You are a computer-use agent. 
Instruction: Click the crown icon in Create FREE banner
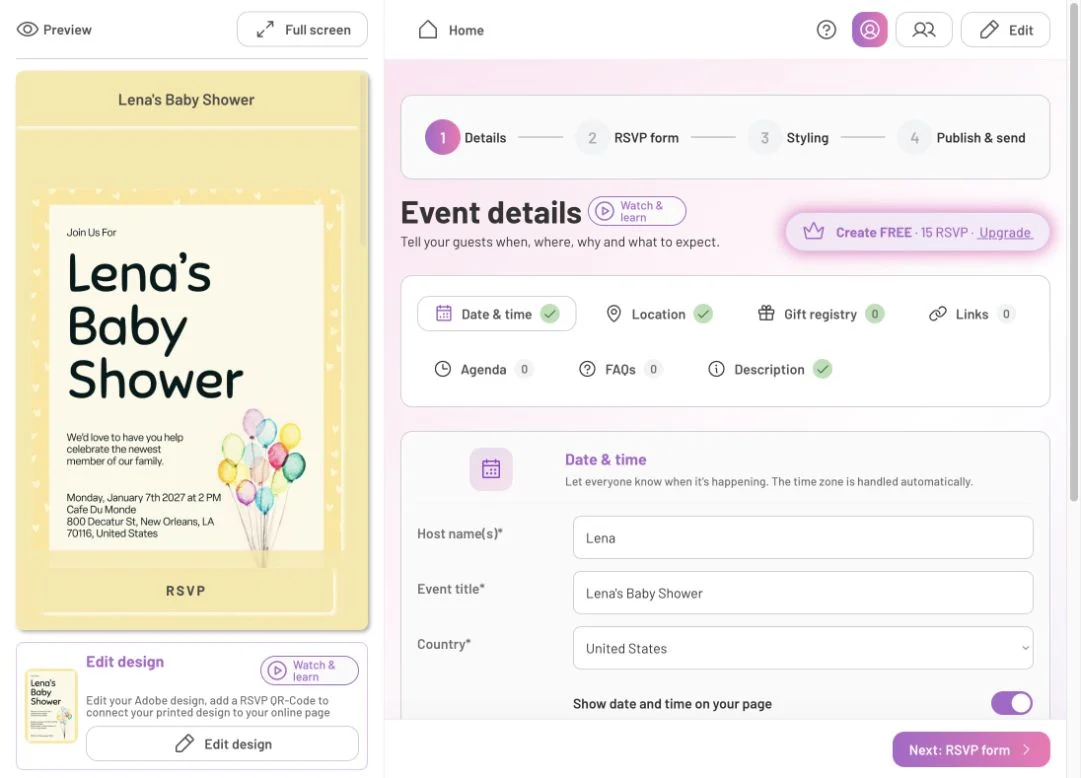point(814,232)
